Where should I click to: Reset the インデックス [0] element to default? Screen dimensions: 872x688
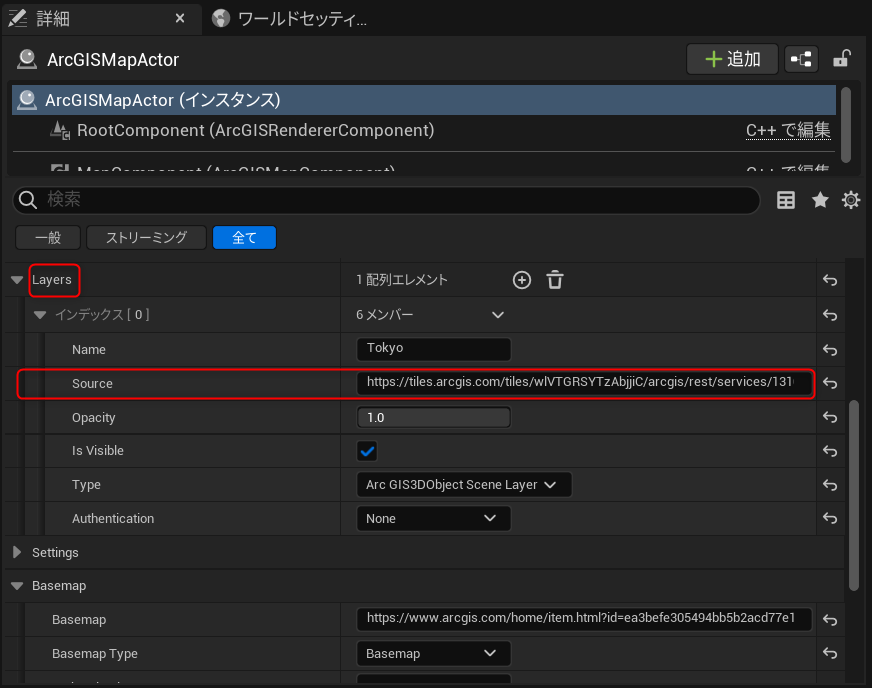point(830,315)
